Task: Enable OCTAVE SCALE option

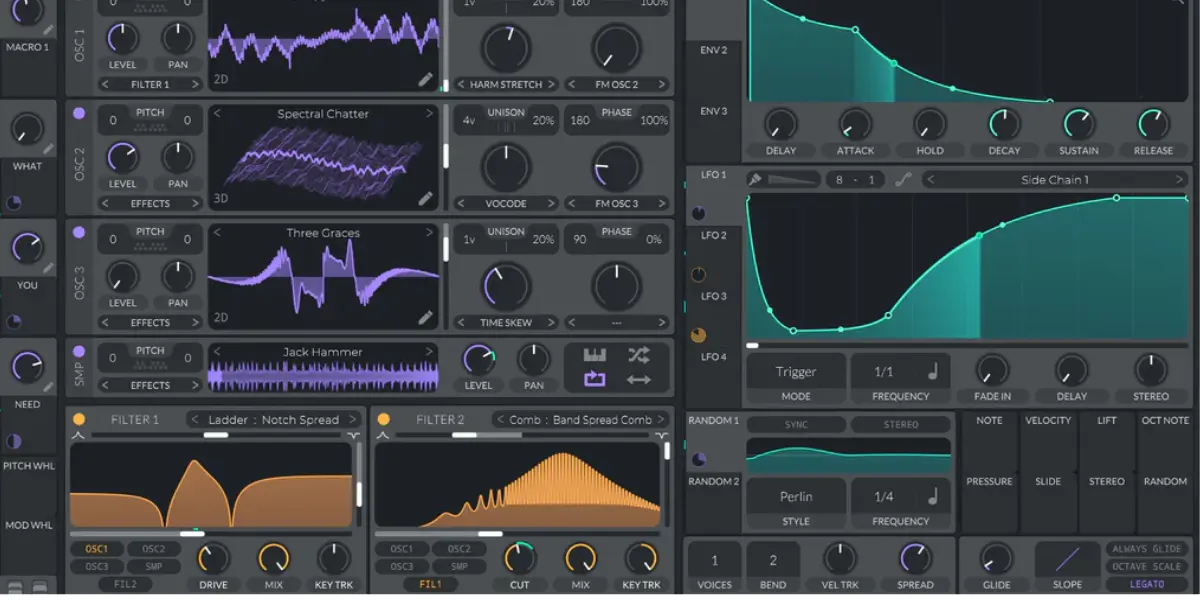Action: pos(1147,566)
